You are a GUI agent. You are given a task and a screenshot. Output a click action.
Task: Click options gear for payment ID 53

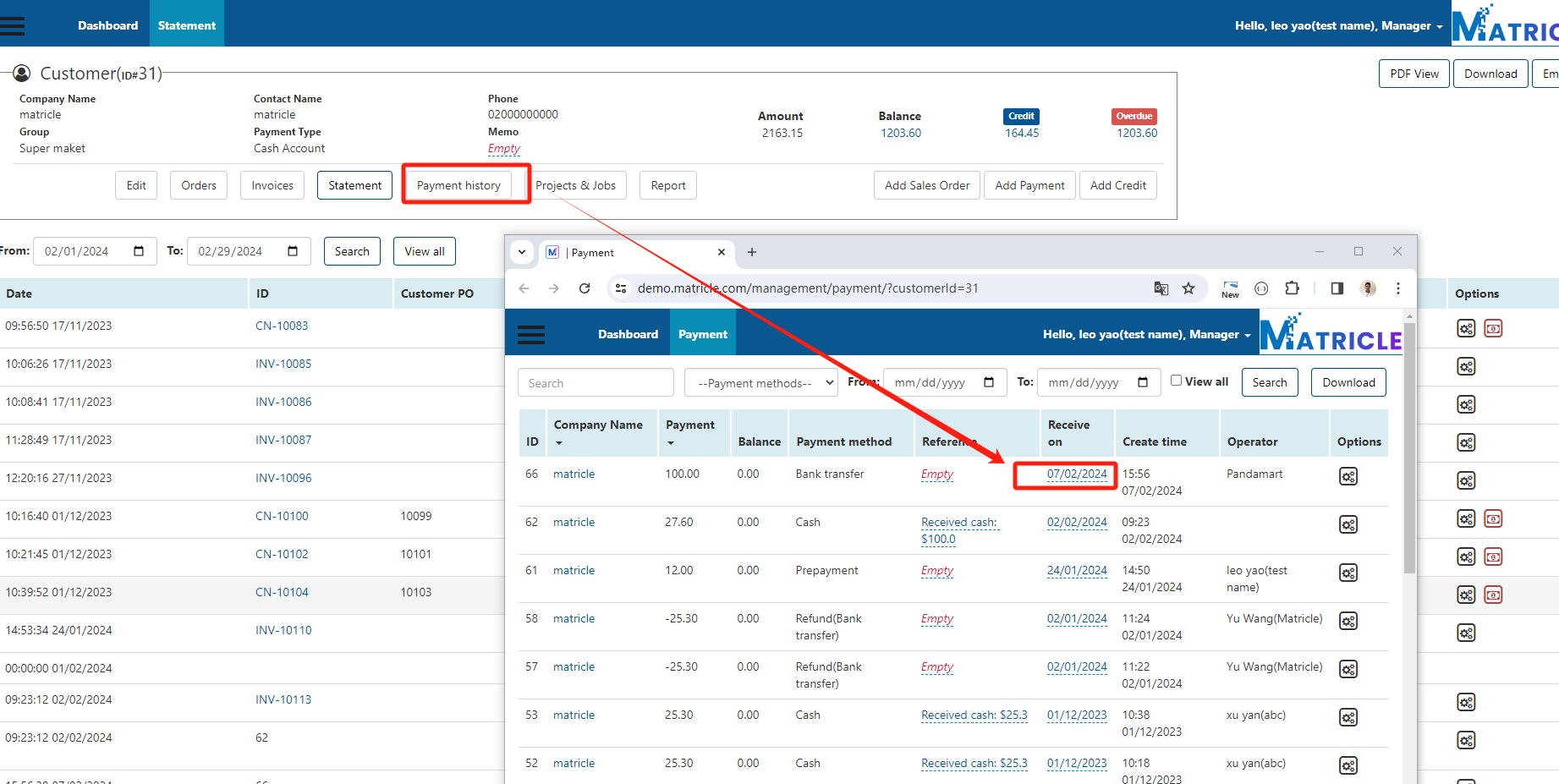click(x=1348, y=717)
